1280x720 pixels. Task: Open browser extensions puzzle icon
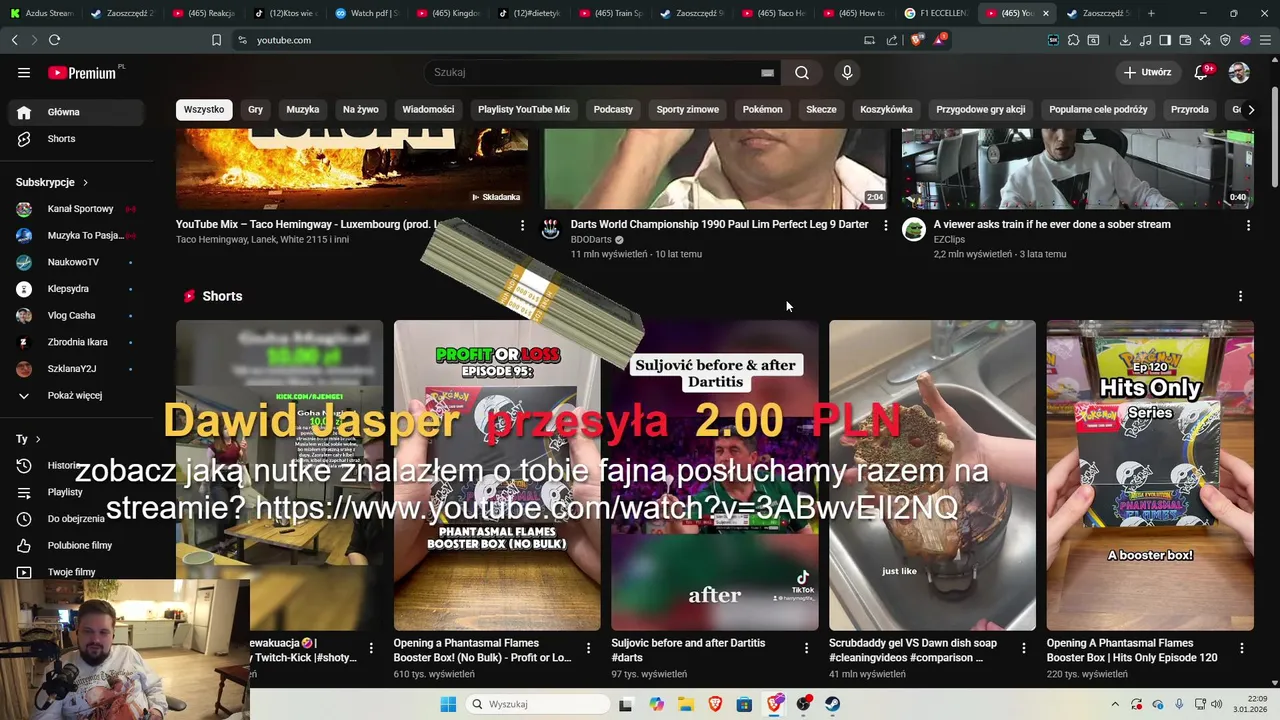tap(1073, 40)
